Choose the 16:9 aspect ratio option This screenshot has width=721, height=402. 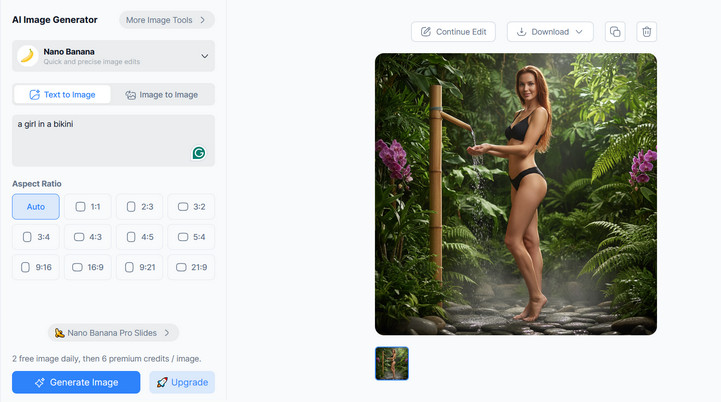88,267
